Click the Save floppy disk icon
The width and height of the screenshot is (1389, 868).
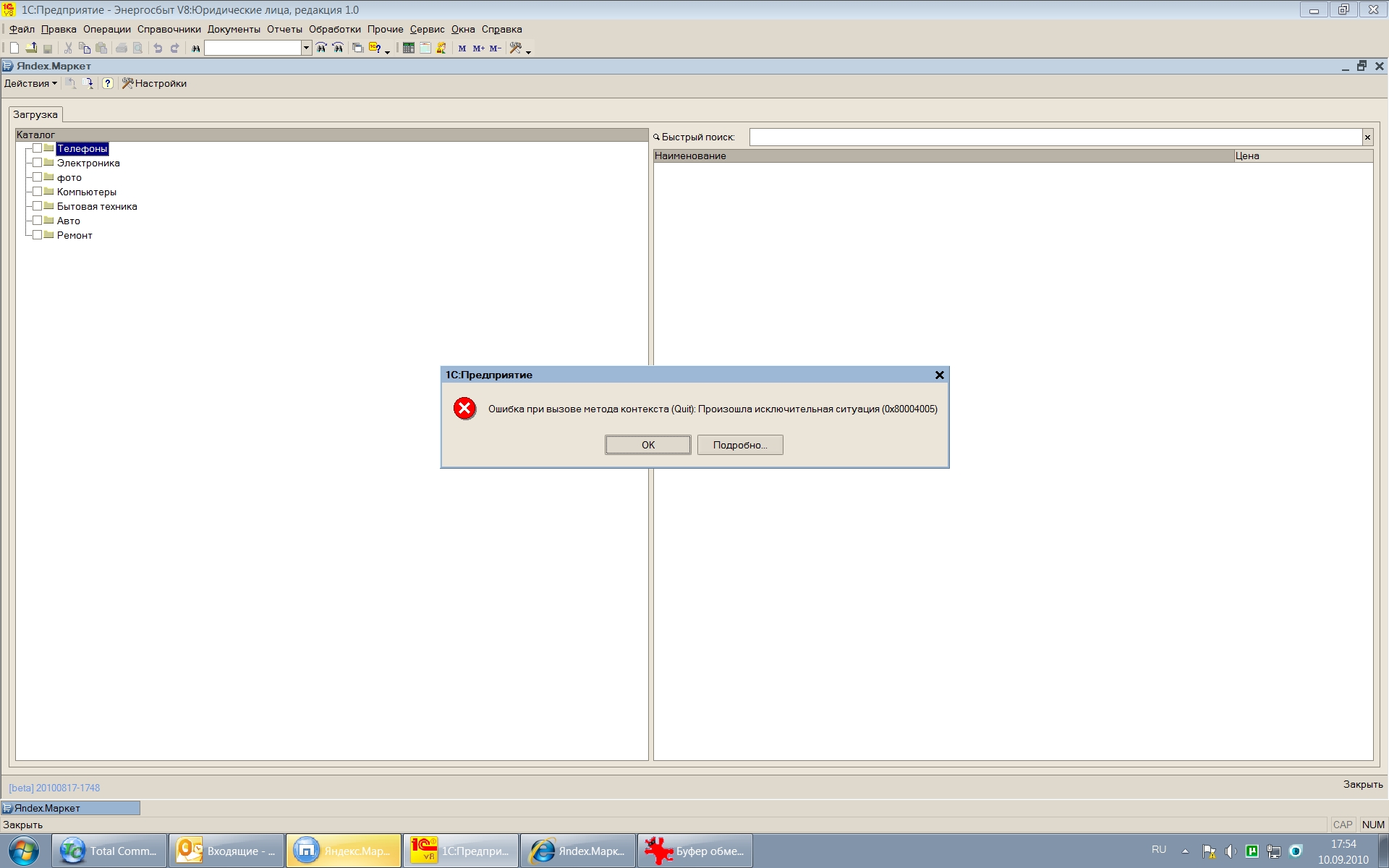point(48,48)
